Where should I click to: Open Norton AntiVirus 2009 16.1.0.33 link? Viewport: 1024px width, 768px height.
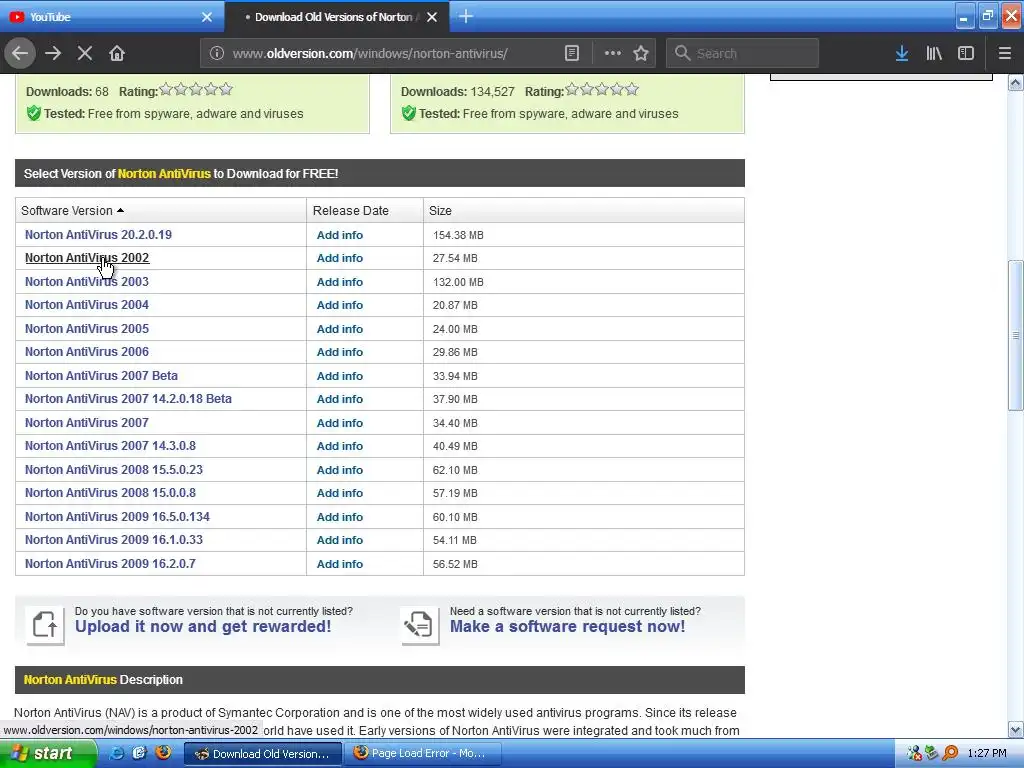point(114,540)
